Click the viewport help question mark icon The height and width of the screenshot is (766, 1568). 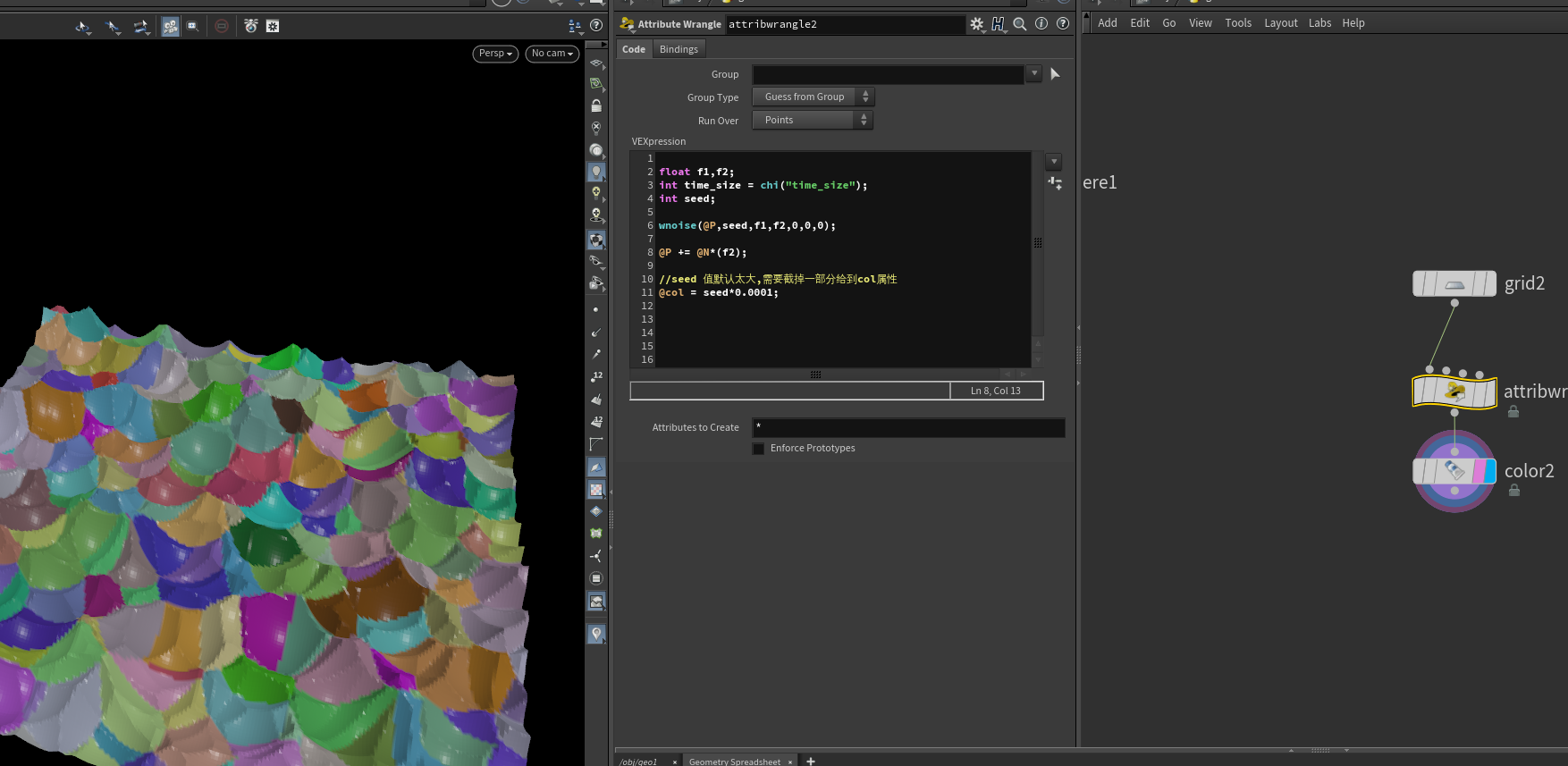[x=596, y=26]
